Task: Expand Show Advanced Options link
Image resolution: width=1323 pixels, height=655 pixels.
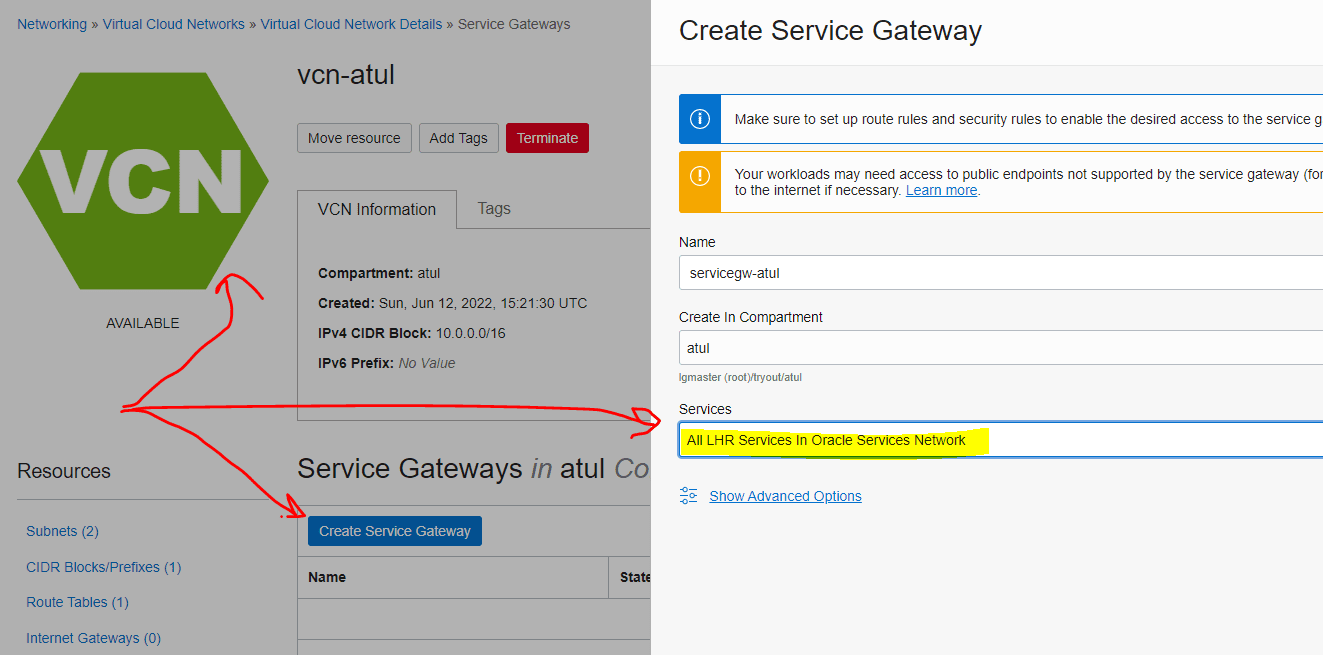Action: coord(785,496)
